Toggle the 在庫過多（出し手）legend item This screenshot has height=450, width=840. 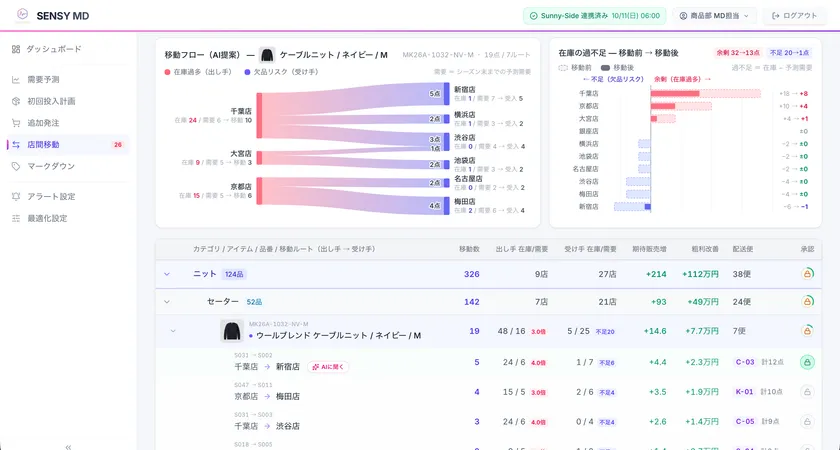(198, 72)
